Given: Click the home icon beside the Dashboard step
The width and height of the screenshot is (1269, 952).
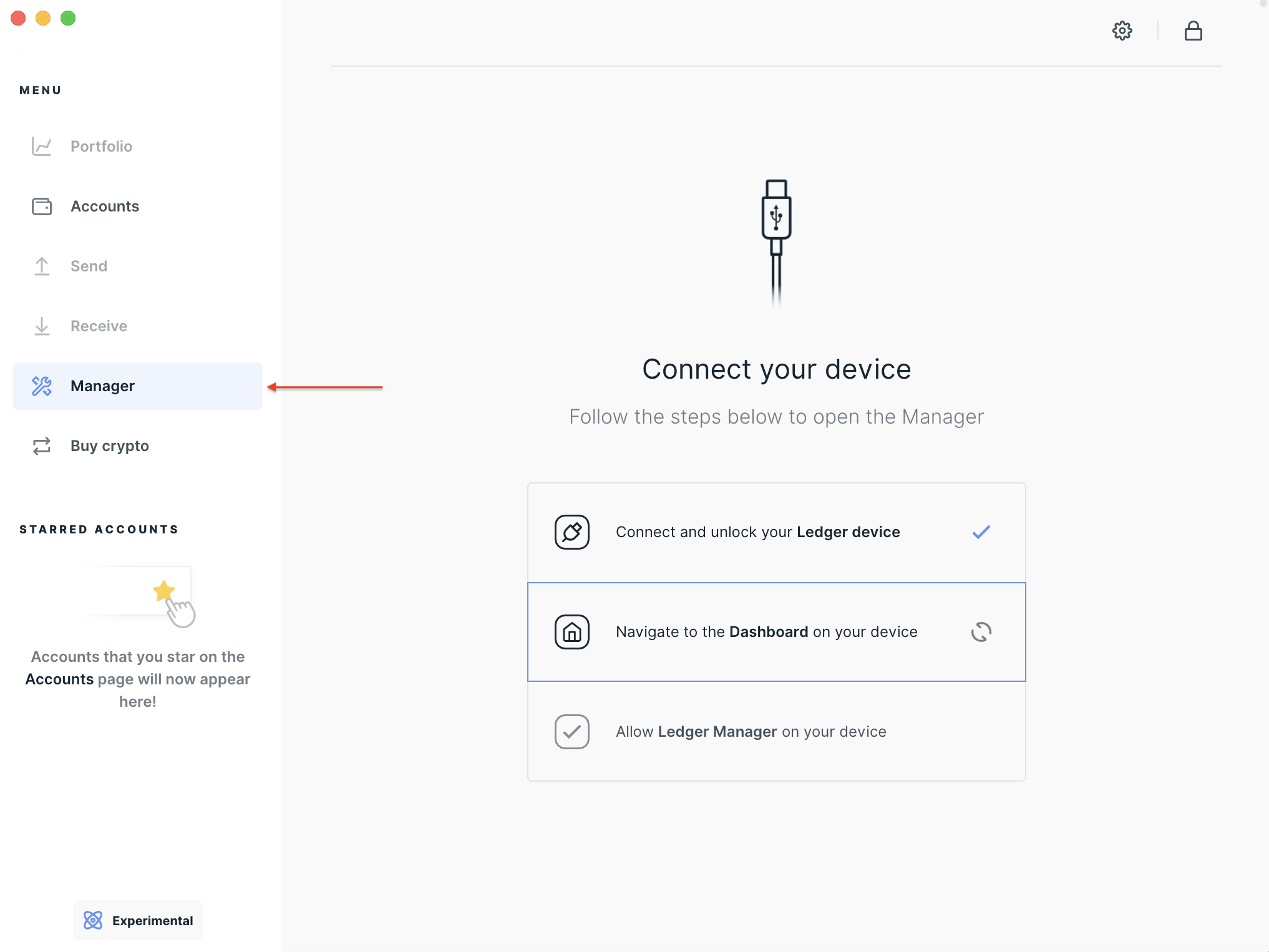Looking at the screenshot, I should (x=571, y=631).
